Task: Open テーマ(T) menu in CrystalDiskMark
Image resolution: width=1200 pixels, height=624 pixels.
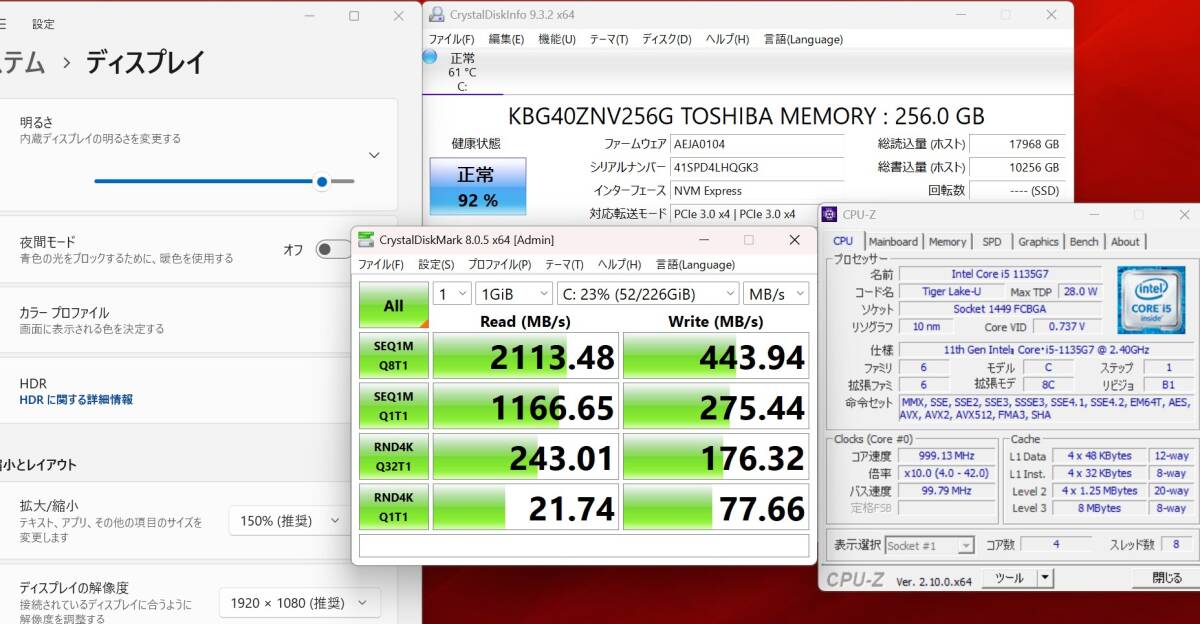Action: pos(564,265)
